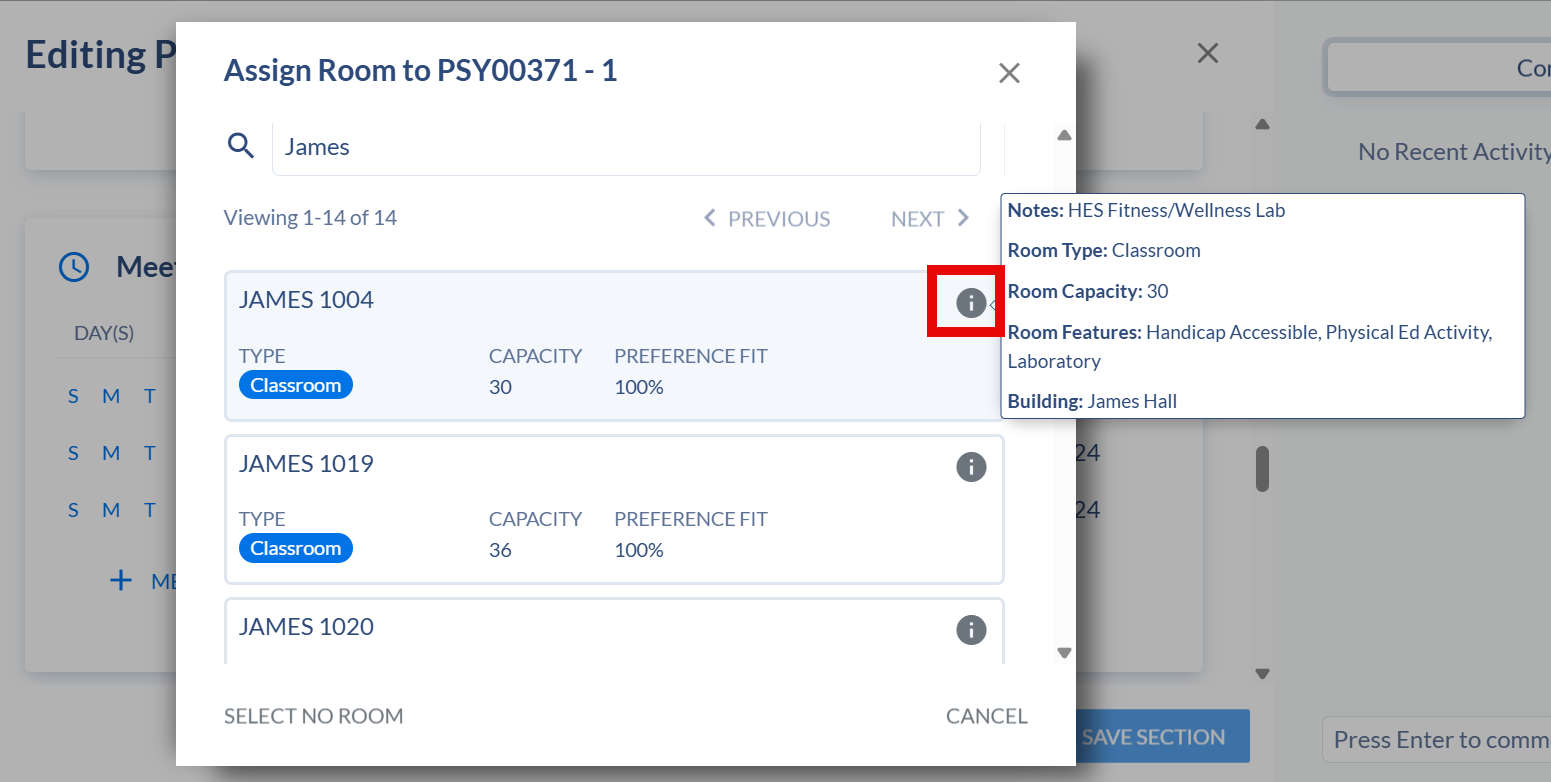The image size is (1551, 782).
Task: Close the editing panel with X
Action: pos(1208,53)
